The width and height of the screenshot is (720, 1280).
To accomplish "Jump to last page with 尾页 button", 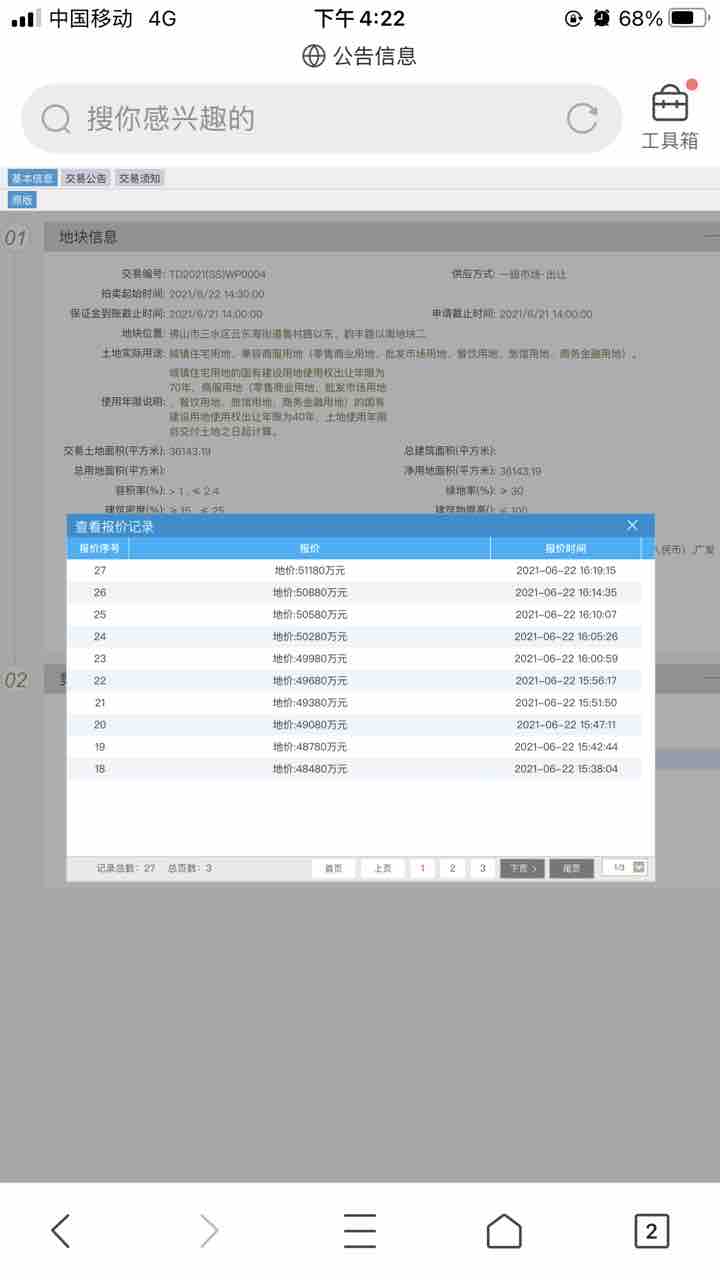I will [x=571, y=868].
